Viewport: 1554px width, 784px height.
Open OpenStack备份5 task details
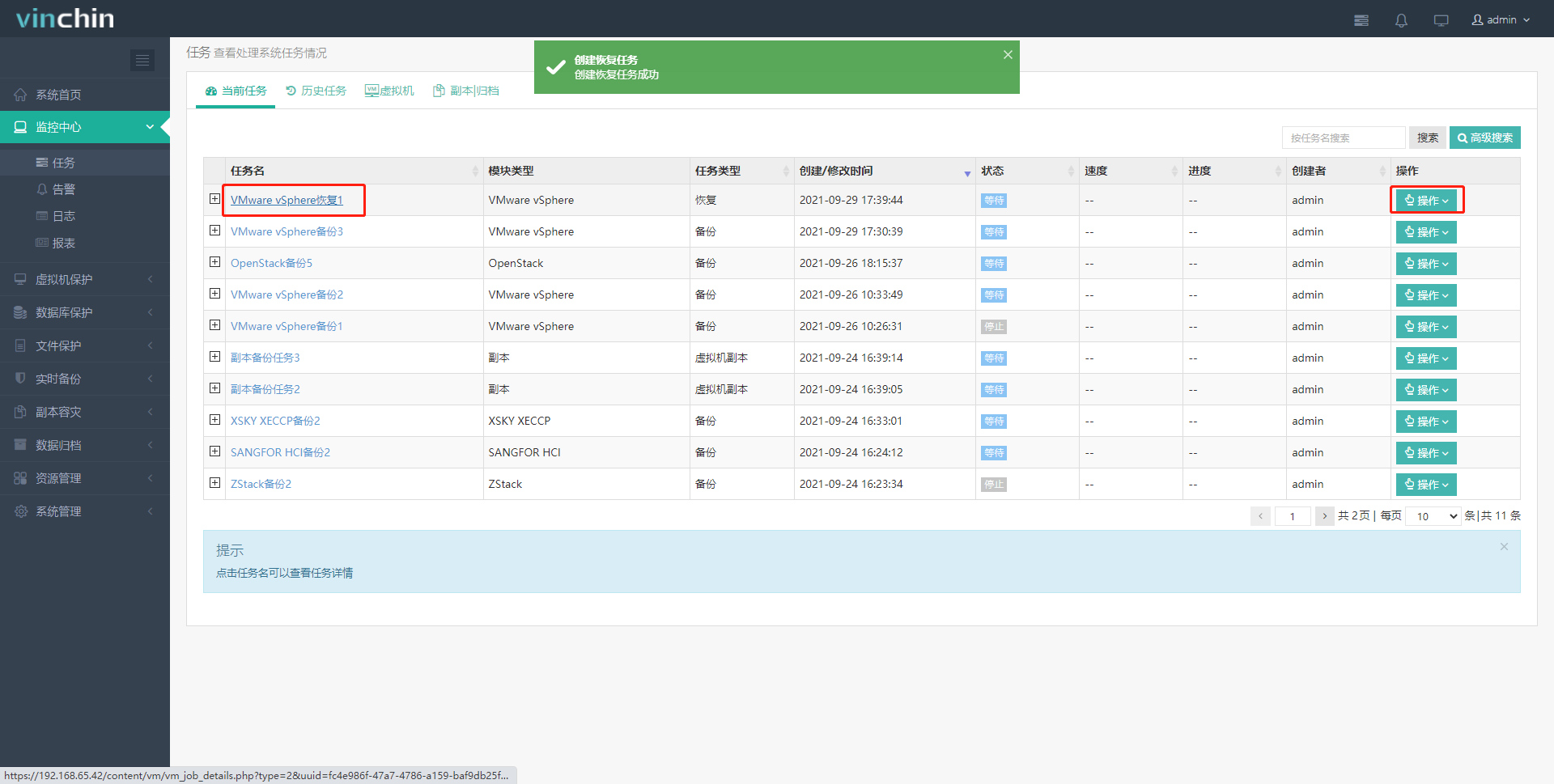[271, 263]
